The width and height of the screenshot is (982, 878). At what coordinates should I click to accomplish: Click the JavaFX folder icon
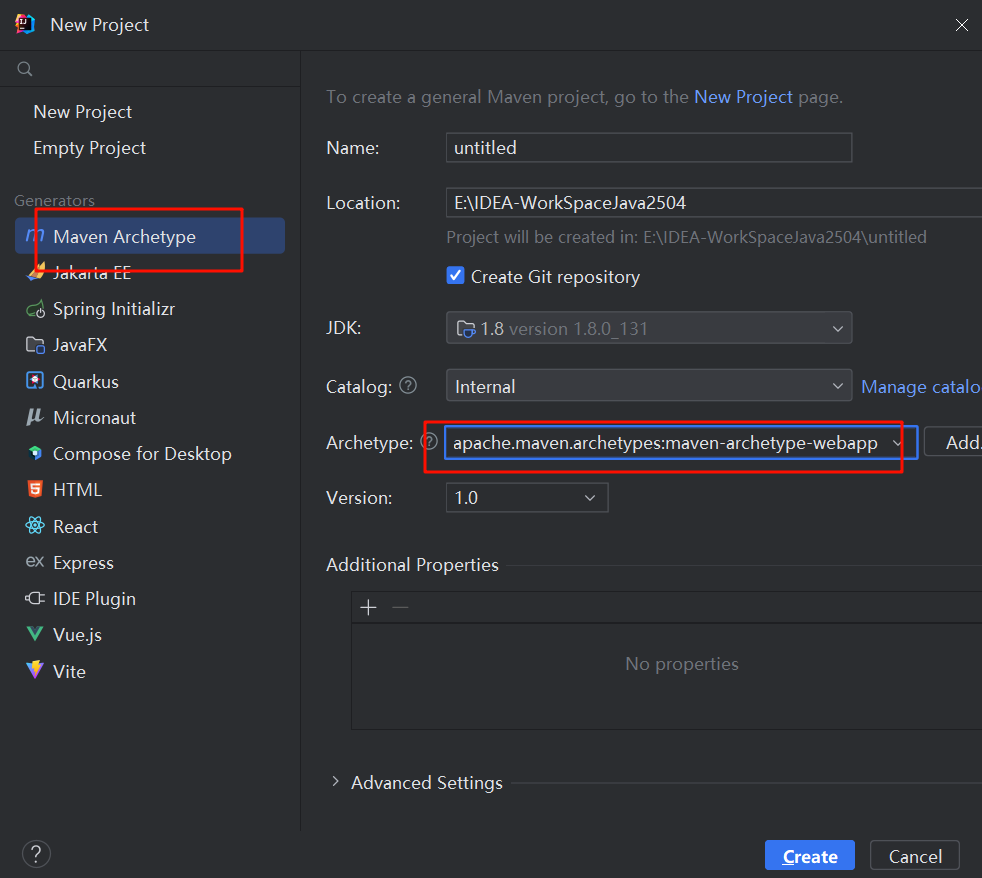point(35,345)
